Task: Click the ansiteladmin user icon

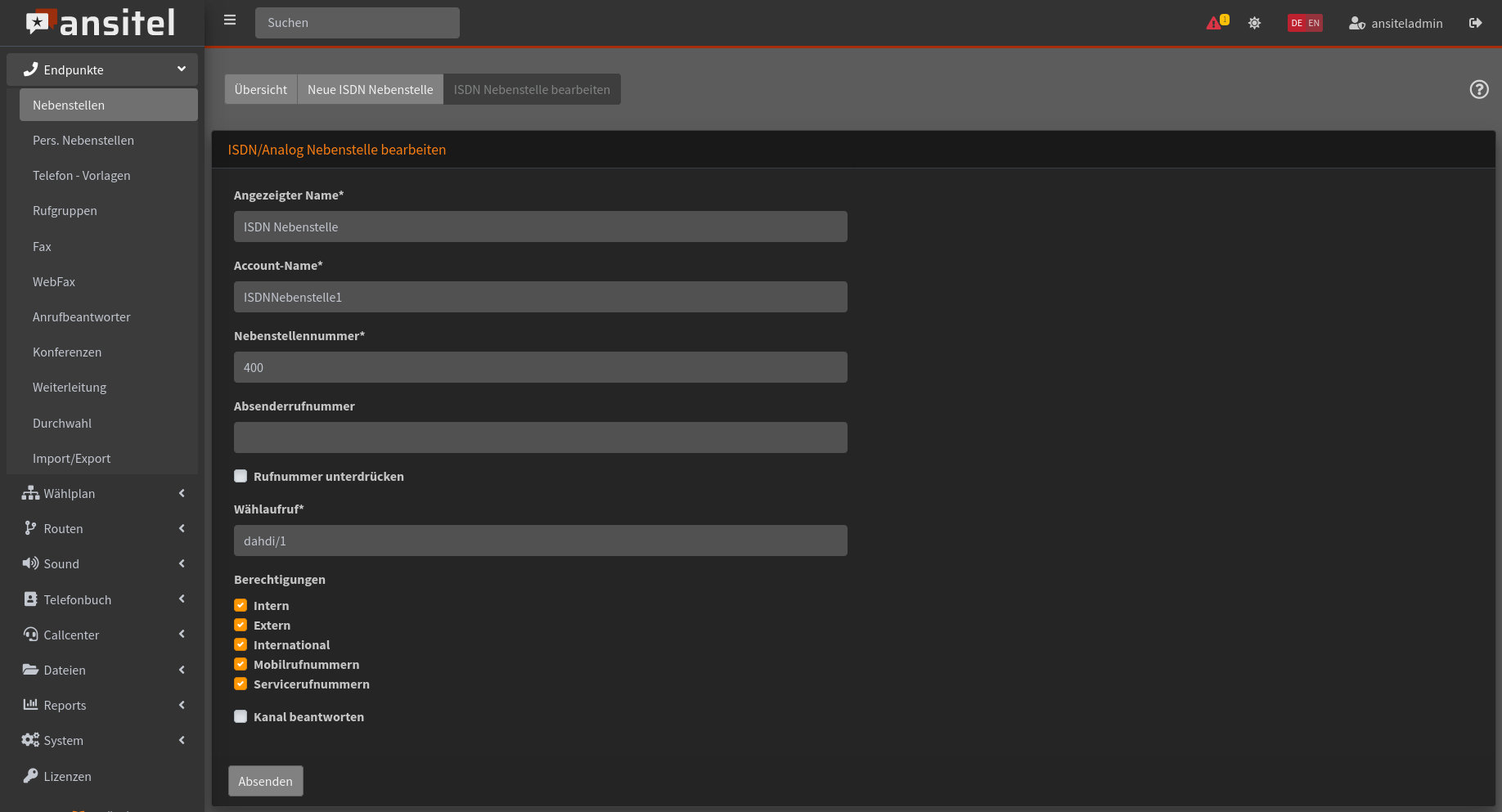Action: 1356,23
